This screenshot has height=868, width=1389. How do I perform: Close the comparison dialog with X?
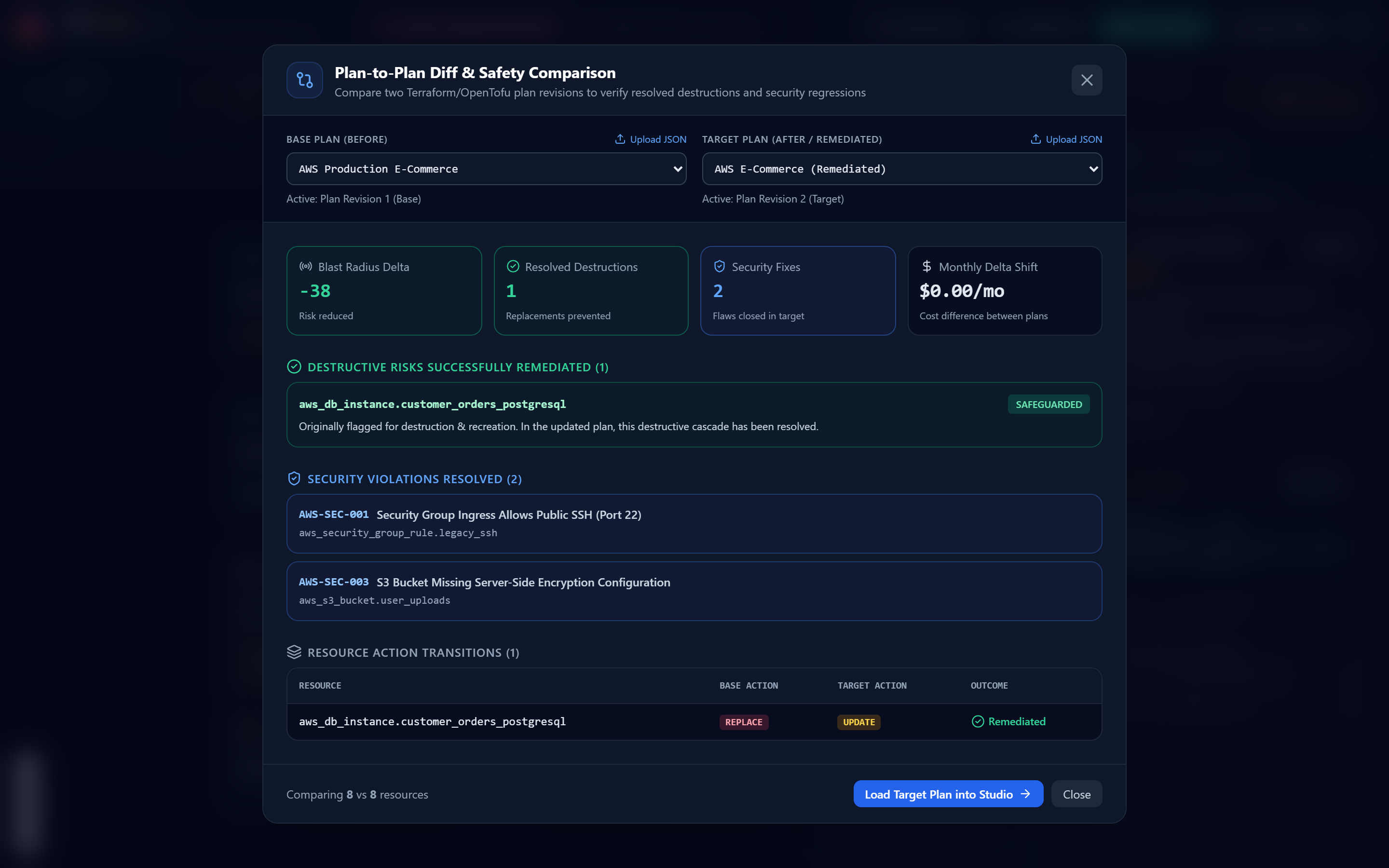1087,80
